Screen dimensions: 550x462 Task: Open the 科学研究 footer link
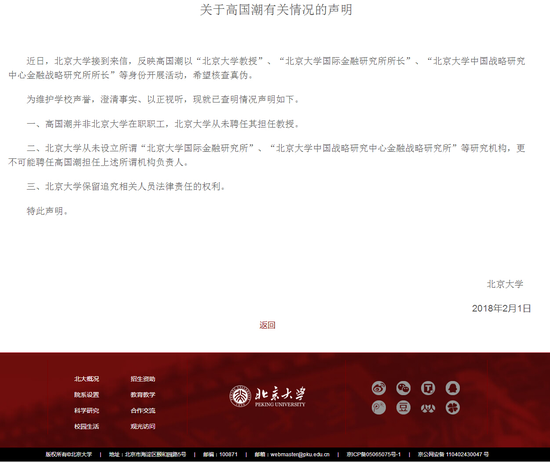(x=86, y=410)
